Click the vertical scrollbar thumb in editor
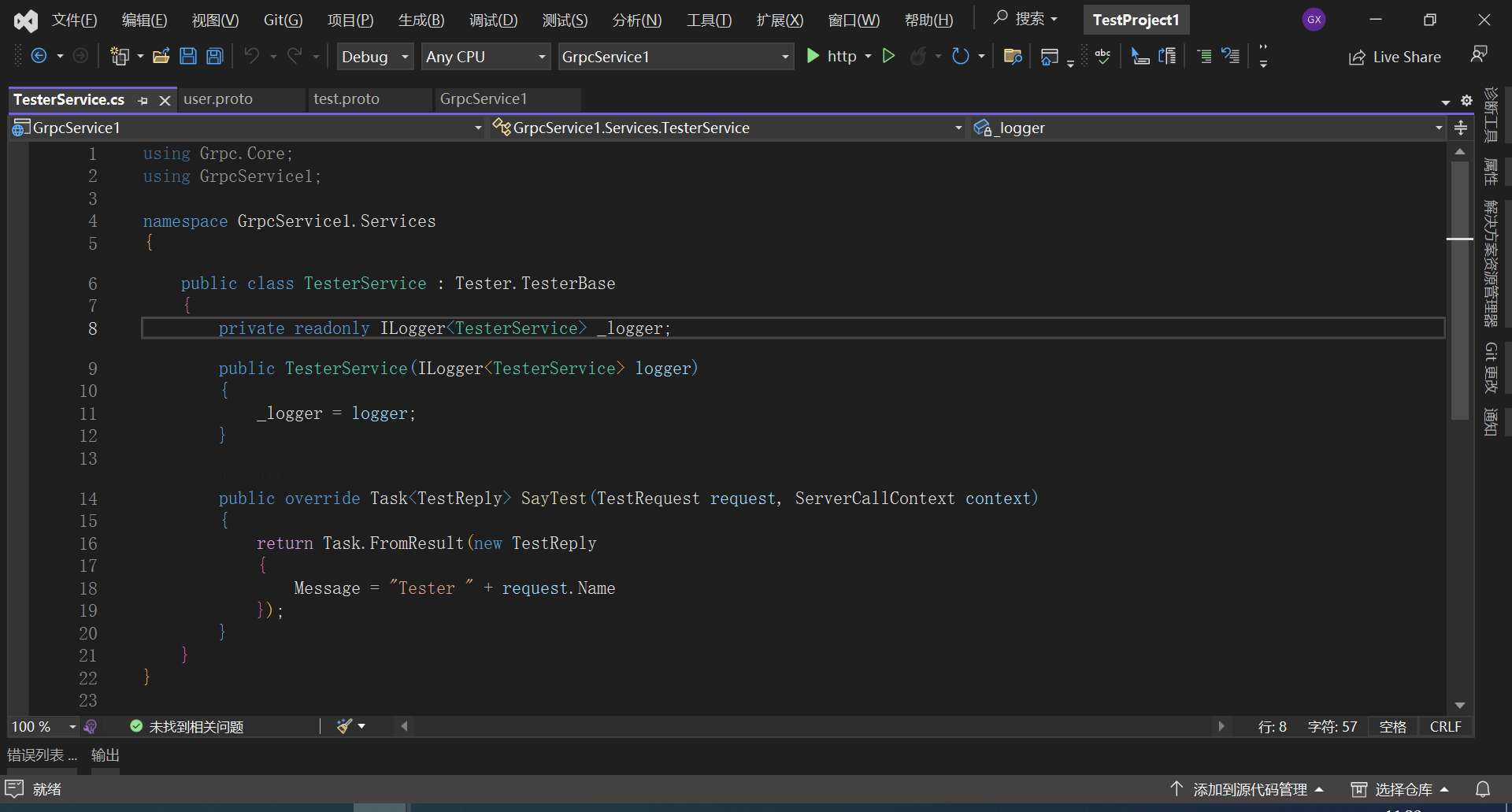This screenshot has height=812, width=1512. coord(1459,291)
